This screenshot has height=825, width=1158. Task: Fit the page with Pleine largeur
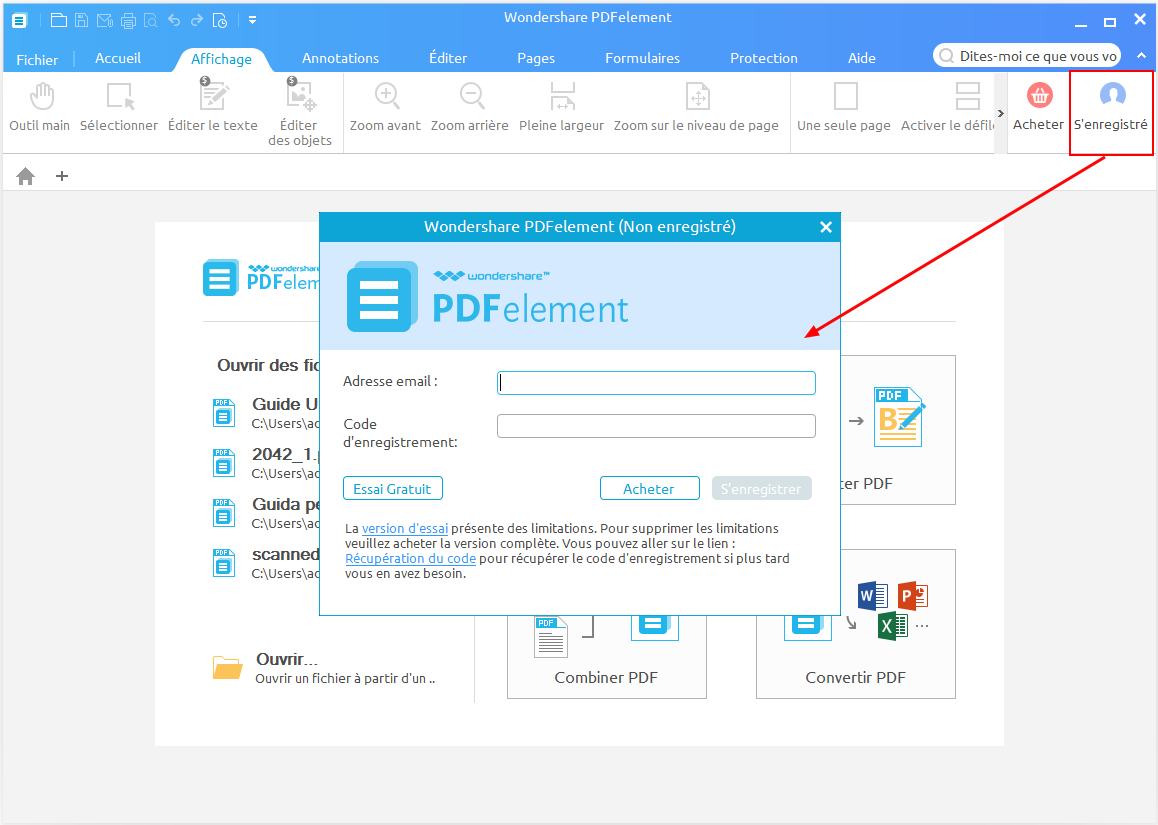pyautogui.click(x=561, y=108)
